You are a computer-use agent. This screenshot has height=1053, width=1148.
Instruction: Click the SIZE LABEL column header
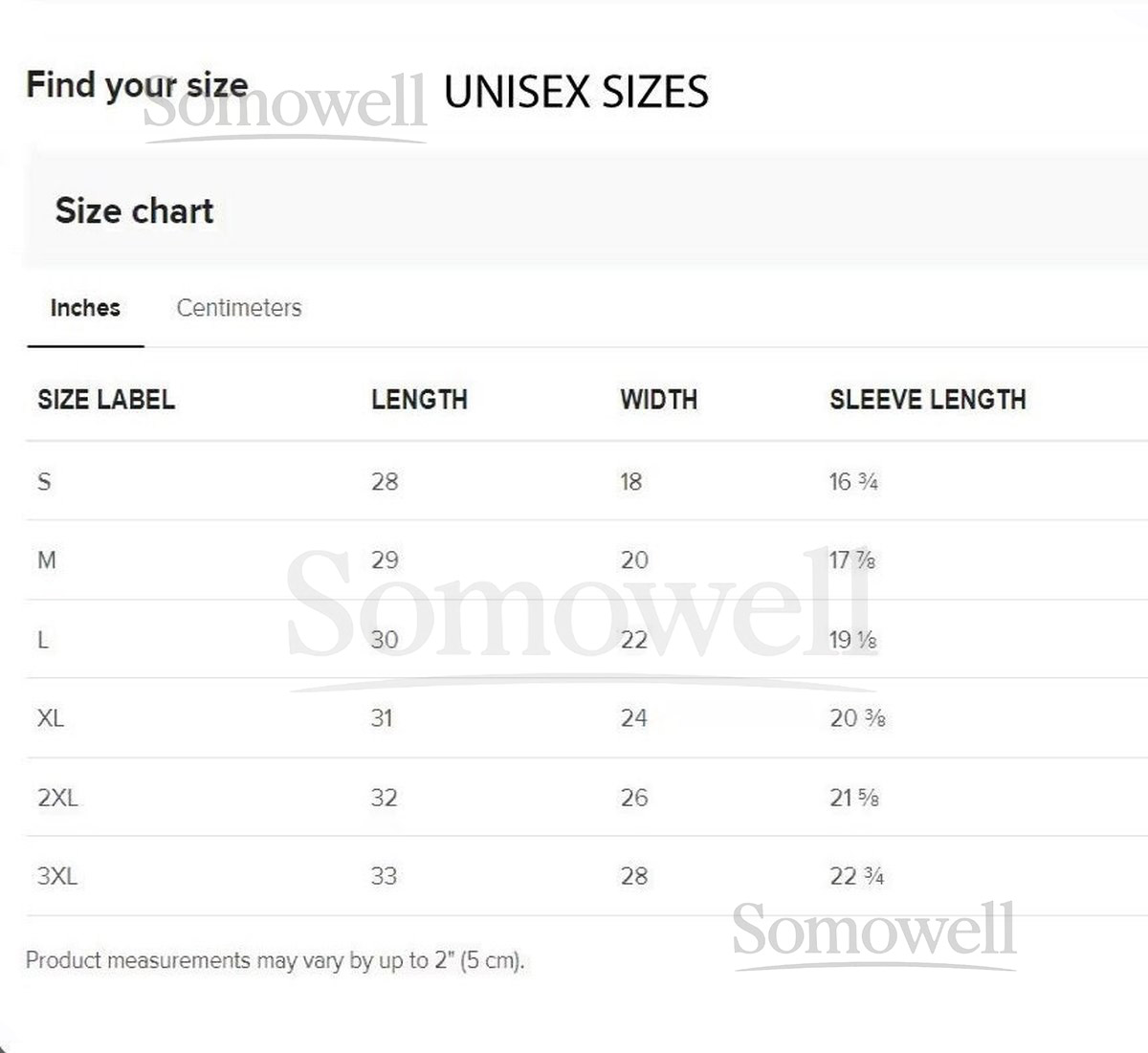pyautogui.click(x=106, y=400)
